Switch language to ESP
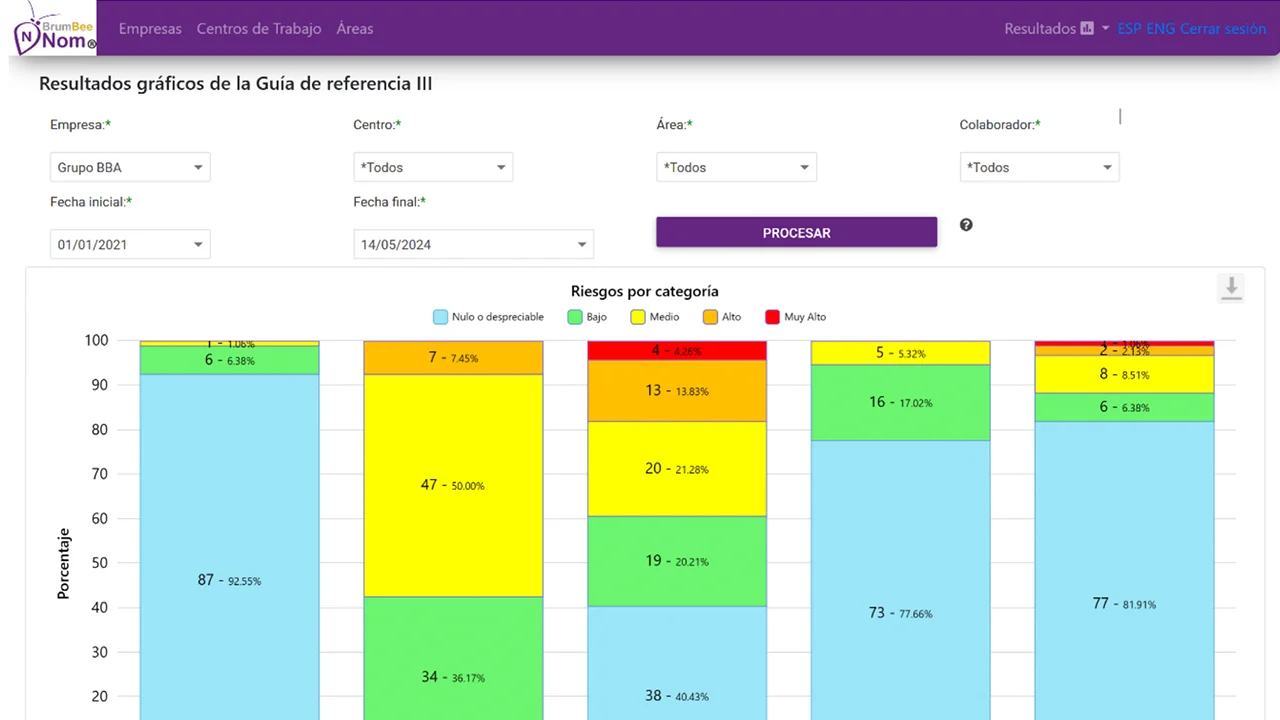Viewport: 1280px width, 720px height. coord(1130,29)
